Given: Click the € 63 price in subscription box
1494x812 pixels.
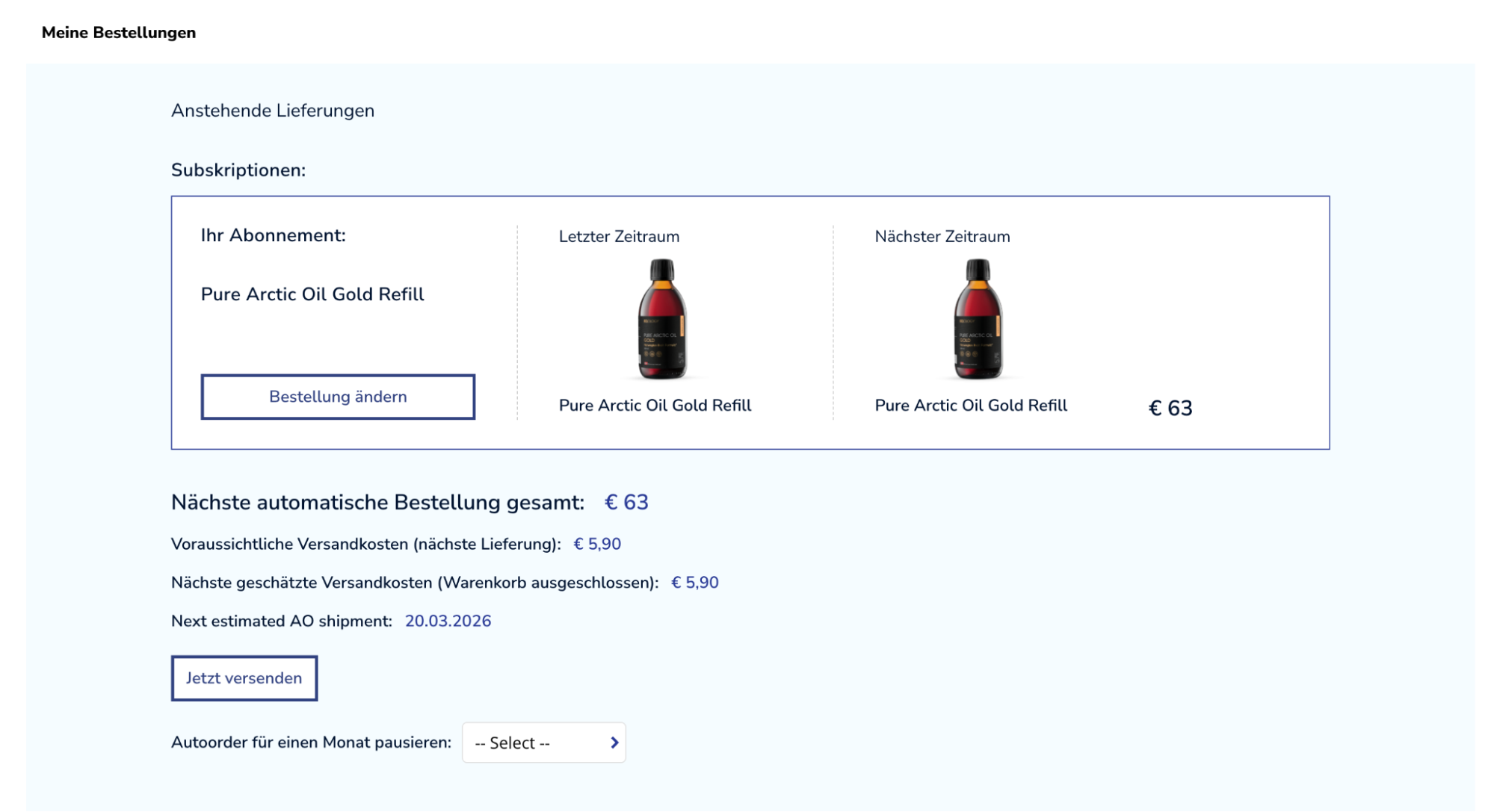Looking at the screenshot, I should click(1170, 409).
